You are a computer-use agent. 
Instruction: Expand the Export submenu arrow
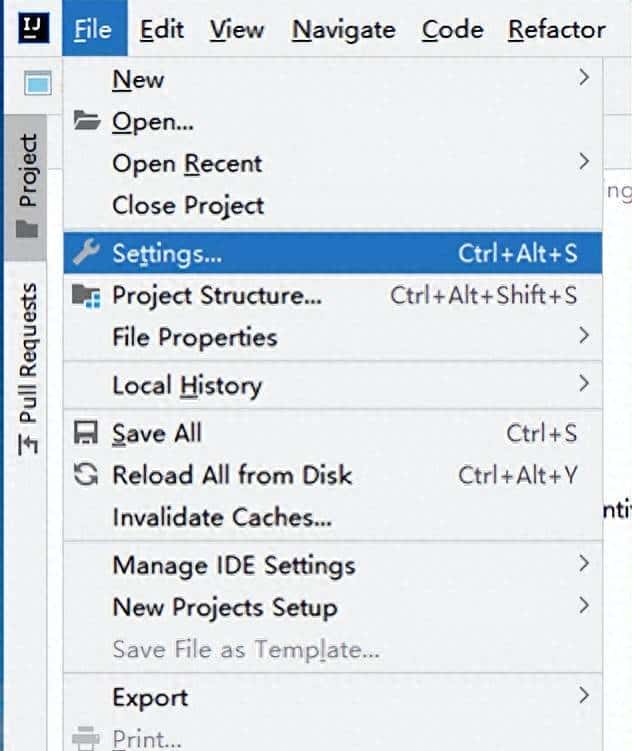[585, 693]
